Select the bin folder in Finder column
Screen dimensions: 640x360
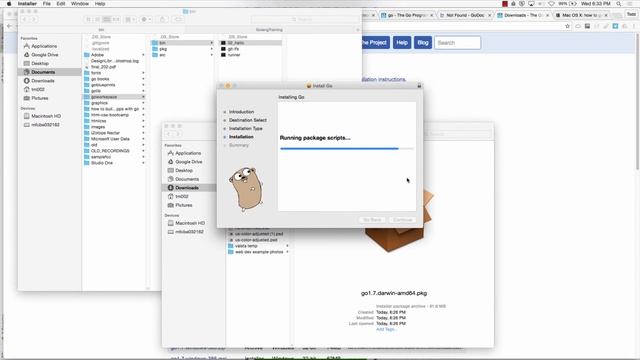coord(182,43)
